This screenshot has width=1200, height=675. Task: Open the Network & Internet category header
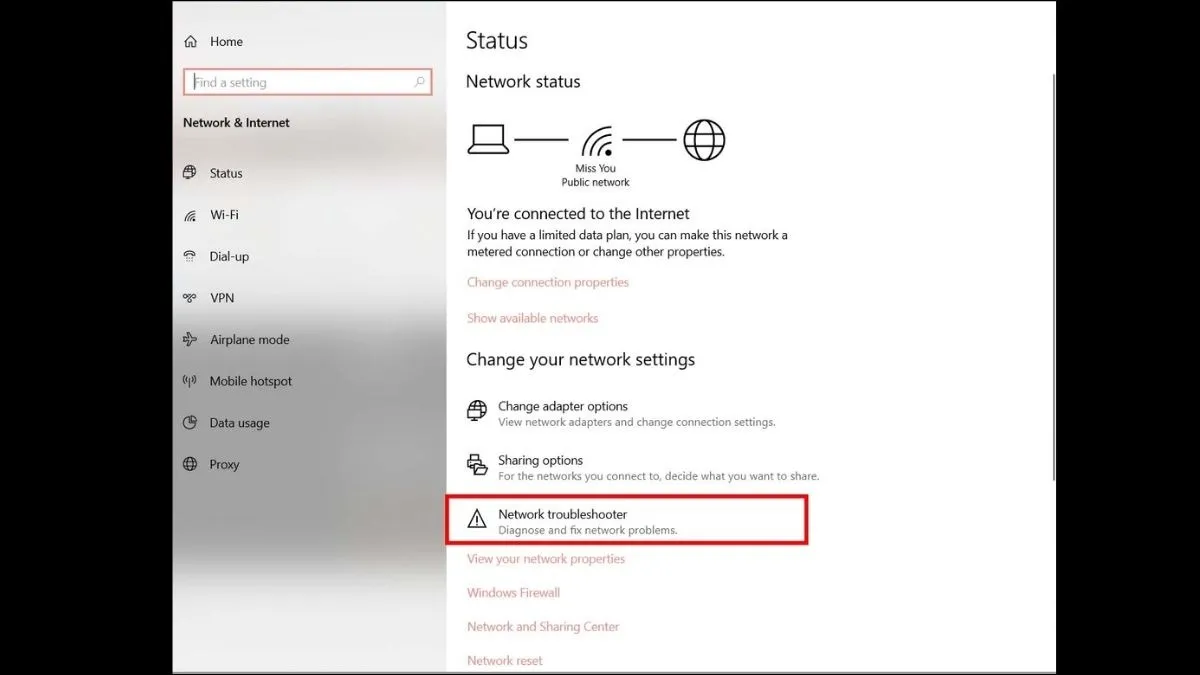pyautogui.click(x=235, y=122)
